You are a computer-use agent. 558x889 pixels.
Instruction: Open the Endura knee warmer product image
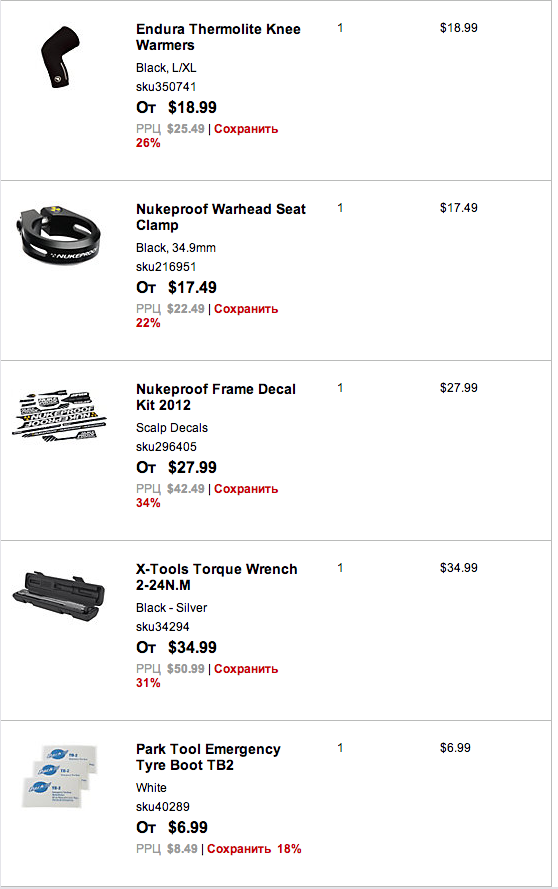pyautogui.click(x=60, y=57)
